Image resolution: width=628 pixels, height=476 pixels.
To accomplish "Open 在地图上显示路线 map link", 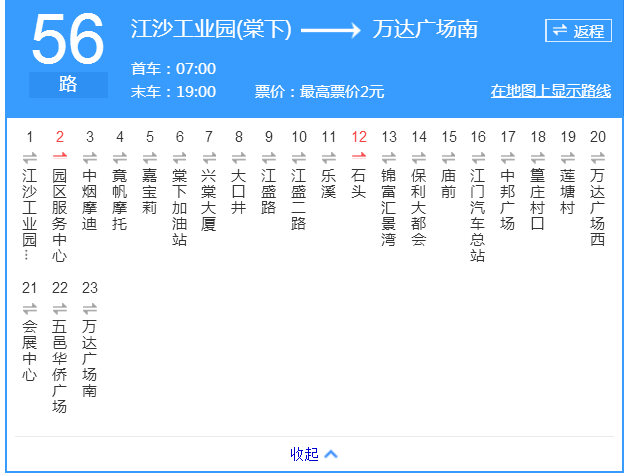I will (x=551, y=91).
